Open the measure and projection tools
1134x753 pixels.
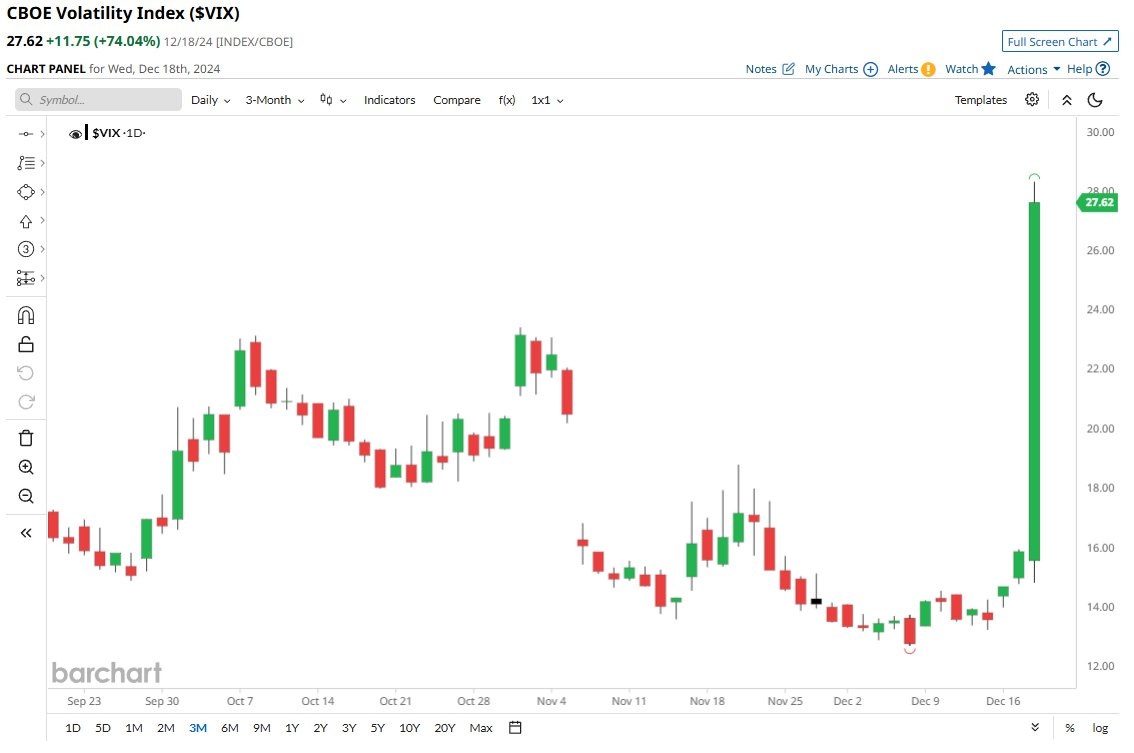[26, 278]
